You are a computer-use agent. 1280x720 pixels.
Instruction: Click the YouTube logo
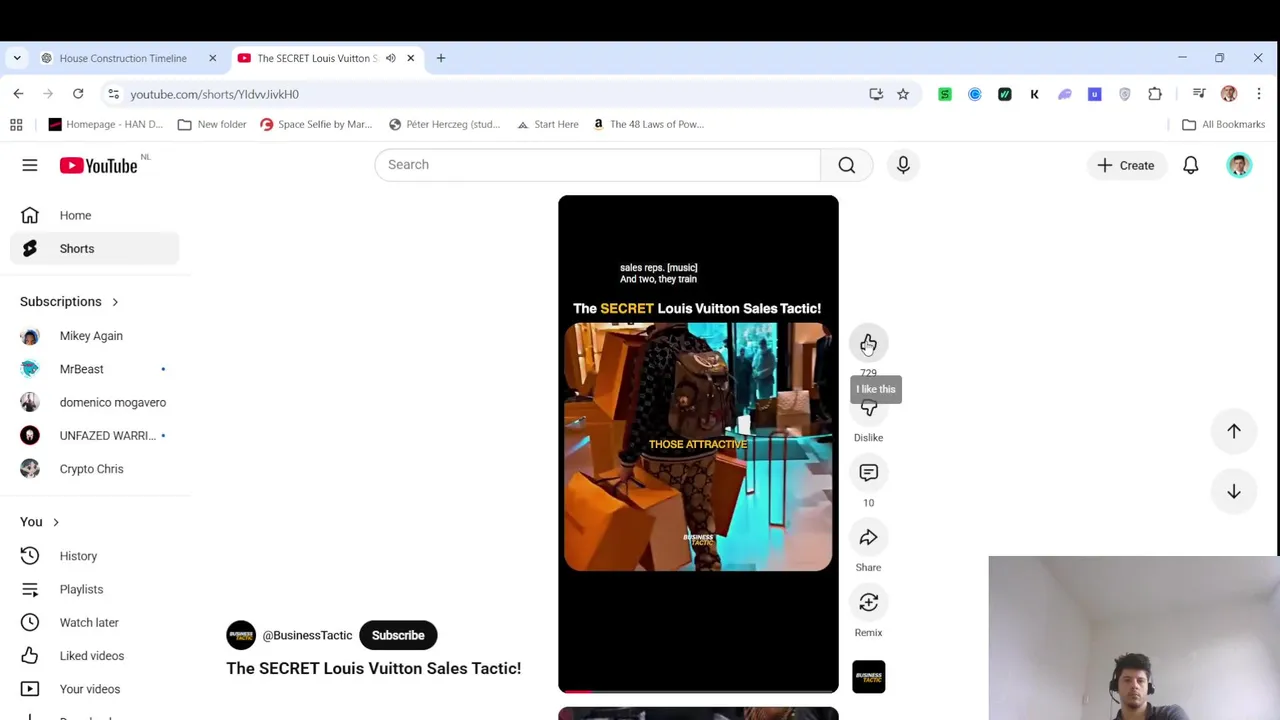pos(98,166)
